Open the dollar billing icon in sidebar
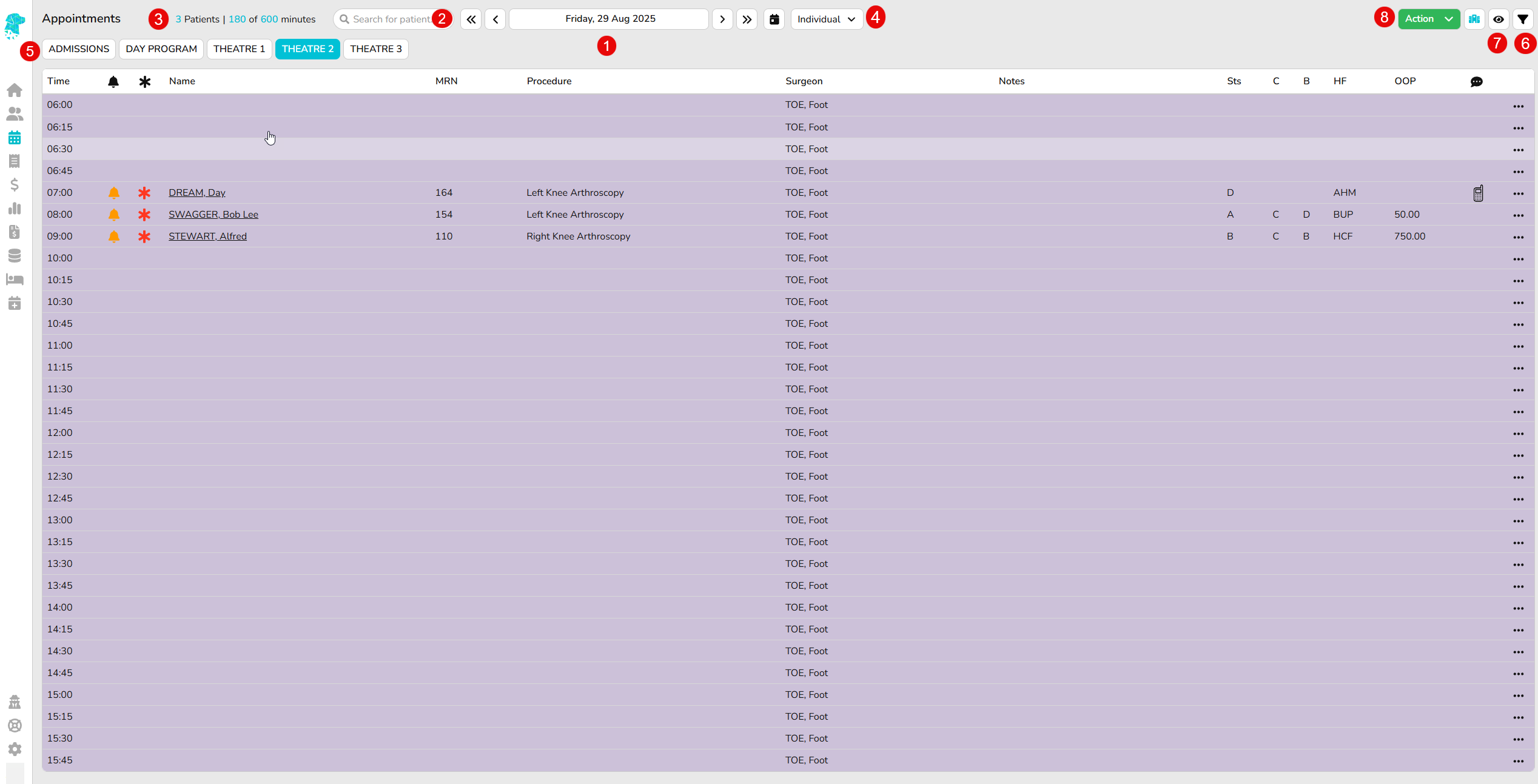 15,184
